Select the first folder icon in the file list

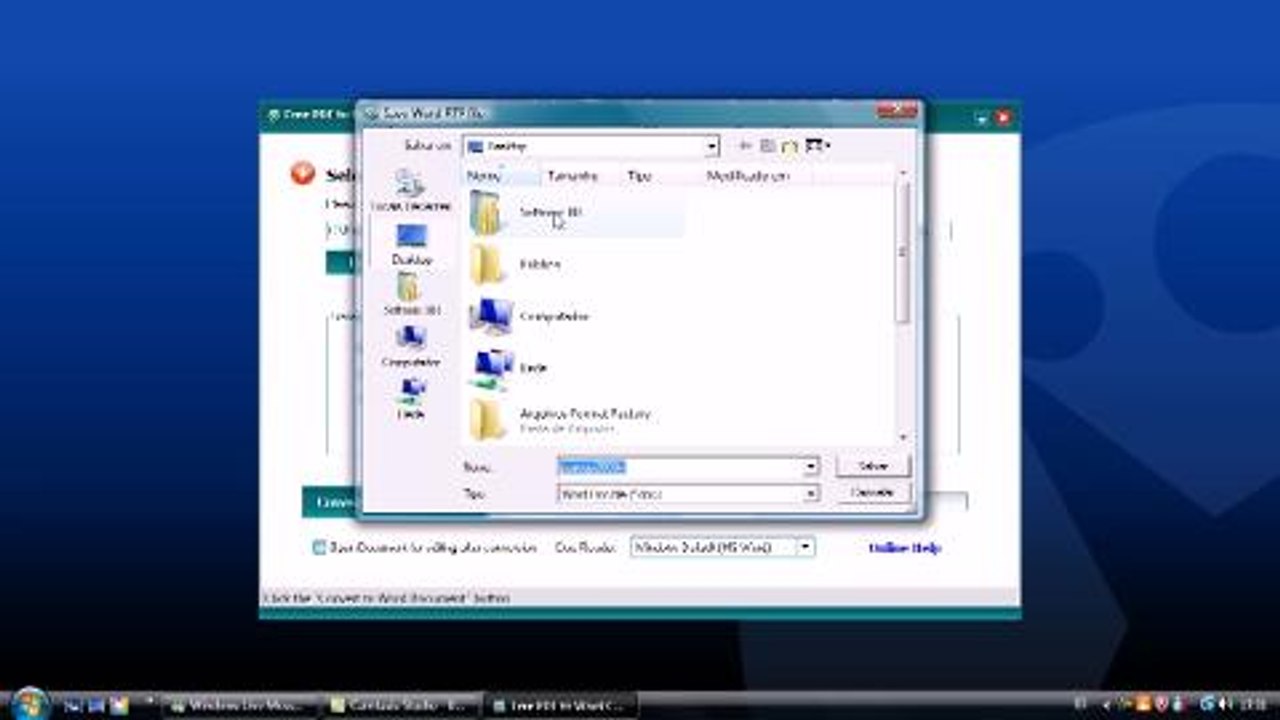(x=488, y=212)
